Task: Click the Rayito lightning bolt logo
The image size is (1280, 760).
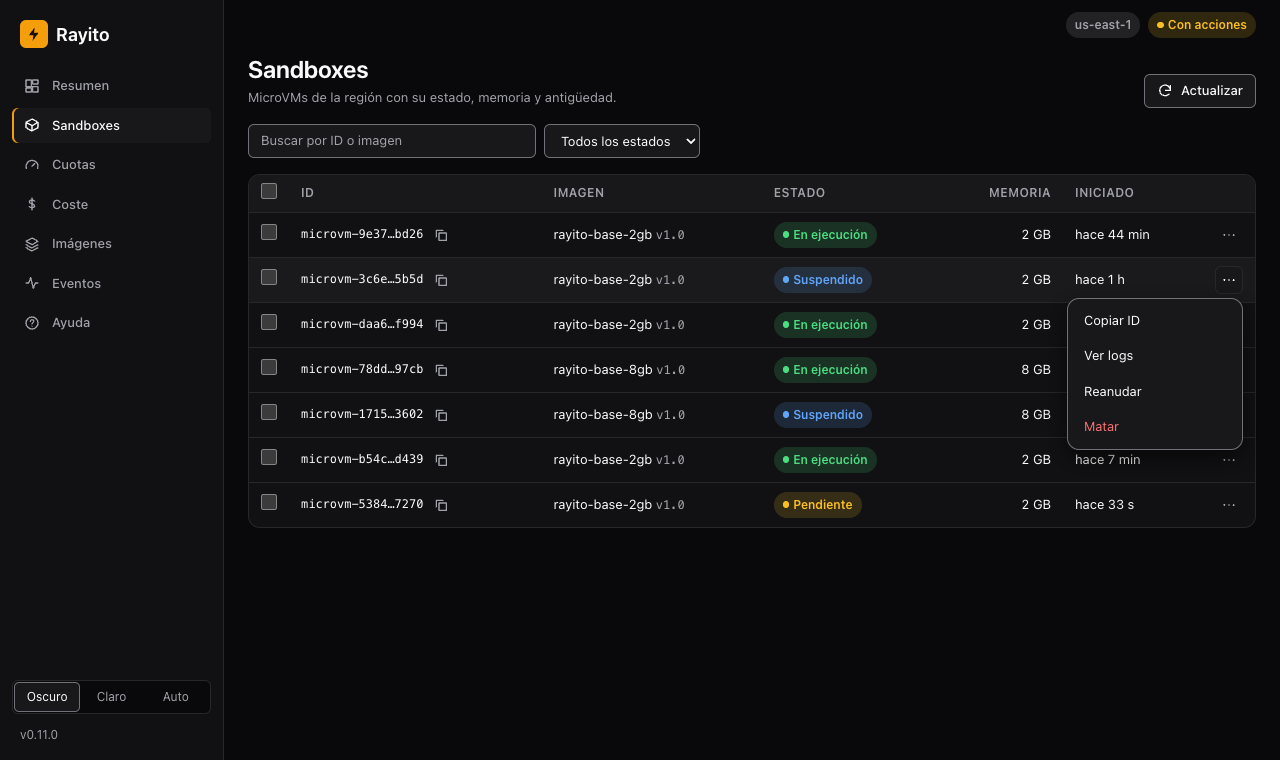Action: coord(34,34)
